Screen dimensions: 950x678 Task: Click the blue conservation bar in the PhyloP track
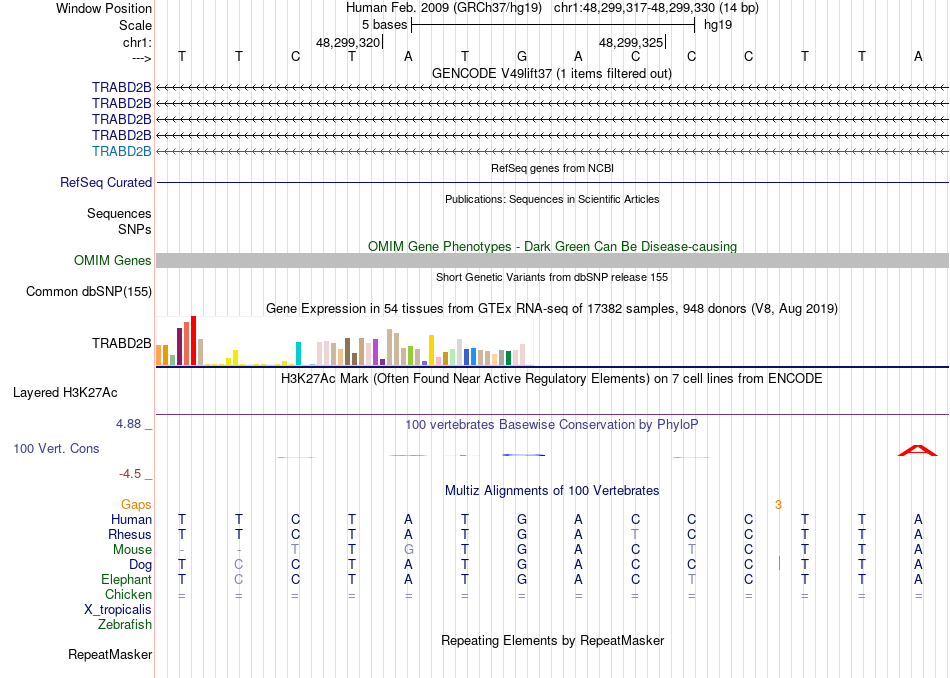click(x=523, y=455)
